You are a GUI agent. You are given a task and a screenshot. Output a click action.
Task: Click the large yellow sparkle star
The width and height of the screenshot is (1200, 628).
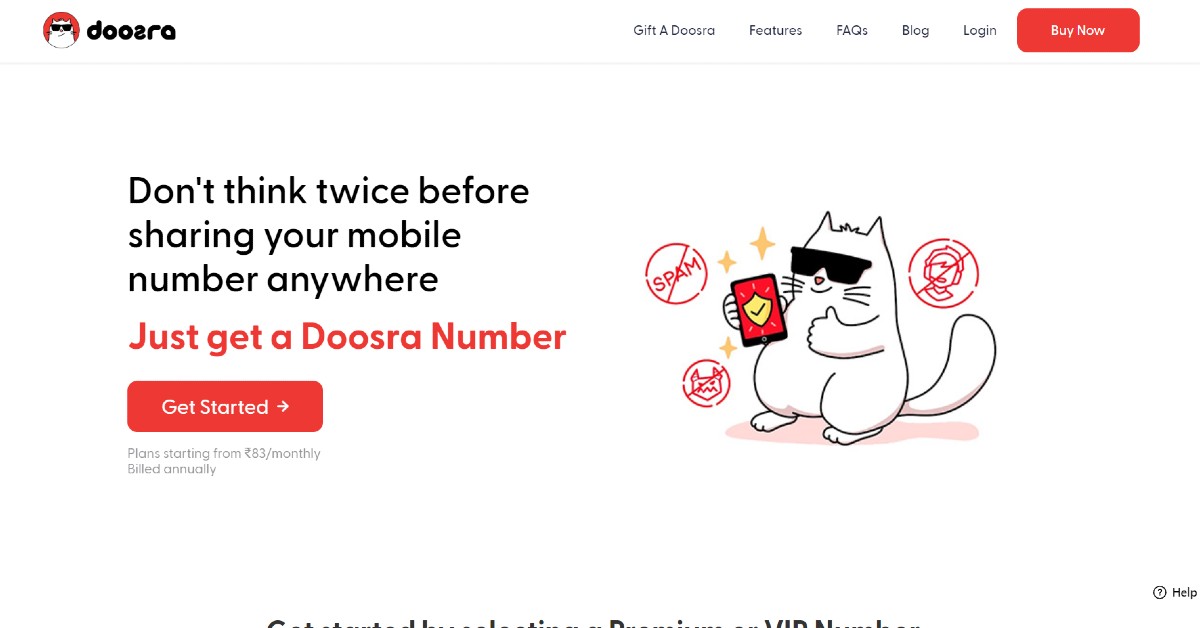point(763,242)
